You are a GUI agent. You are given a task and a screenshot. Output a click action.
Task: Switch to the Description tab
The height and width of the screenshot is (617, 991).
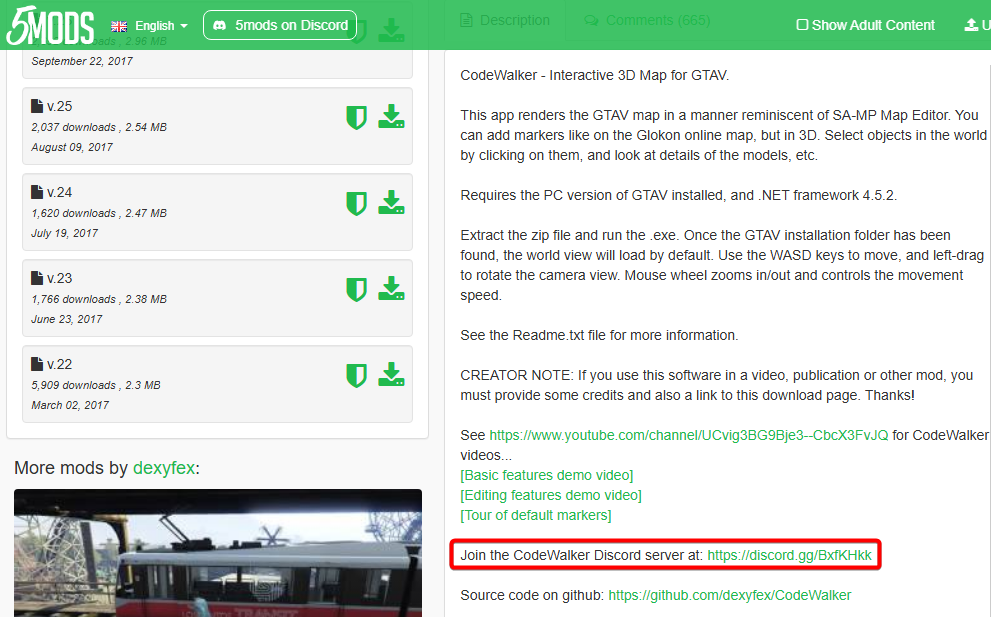[505, 20]
